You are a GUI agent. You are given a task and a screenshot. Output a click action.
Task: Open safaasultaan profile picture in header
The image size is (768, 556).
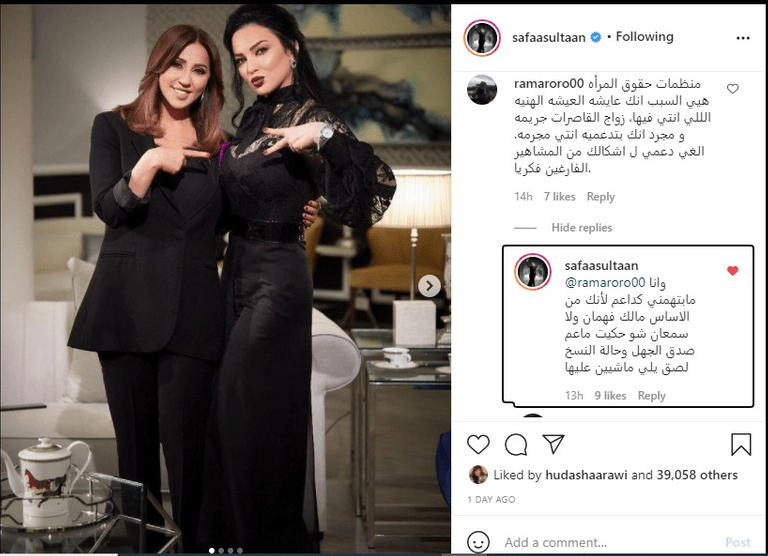click(x=482, y=38)
